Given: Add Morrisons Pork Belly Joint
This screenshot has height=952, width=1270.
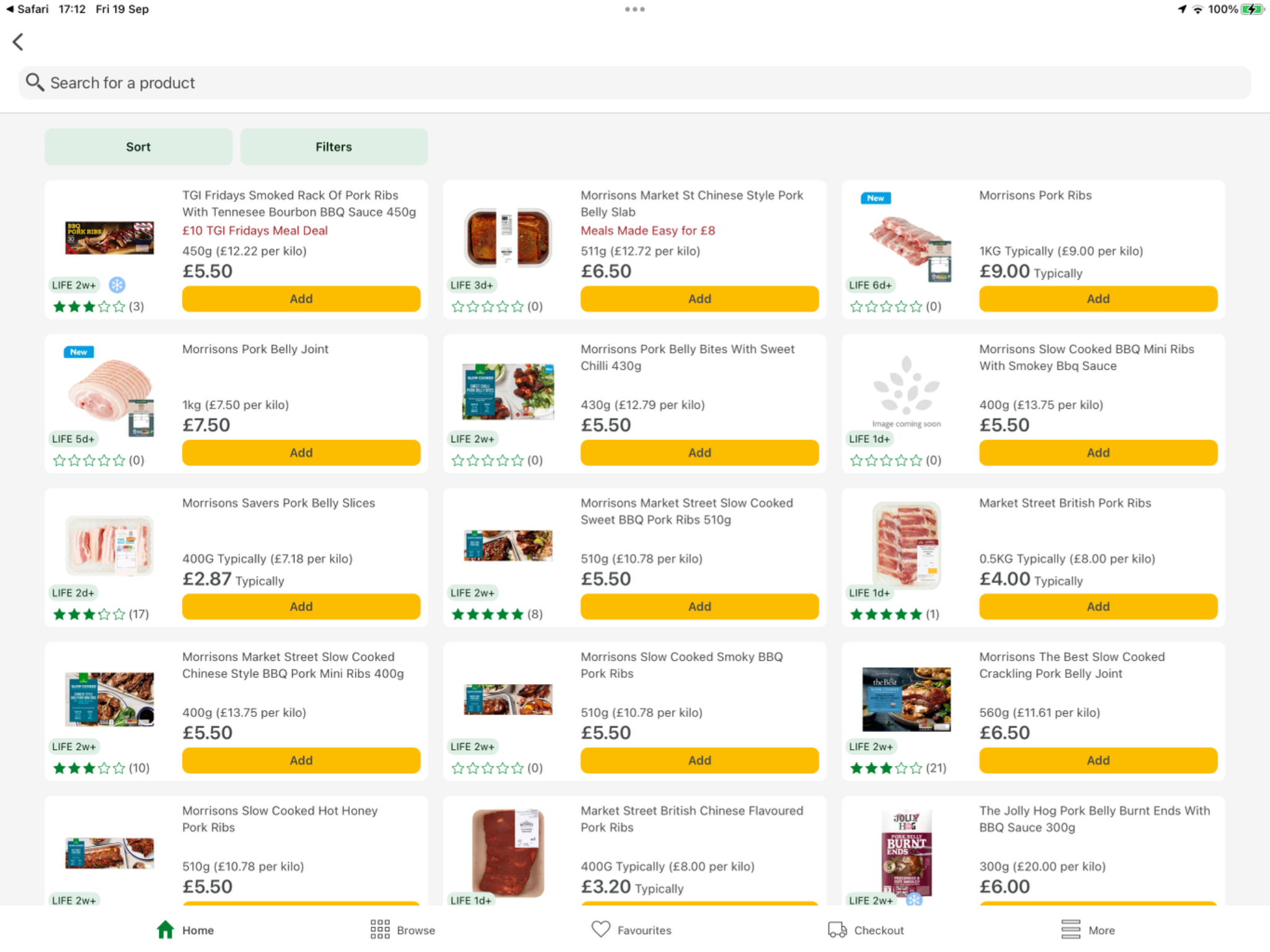Looking at the screenshot, I should [x=301, y=453].
